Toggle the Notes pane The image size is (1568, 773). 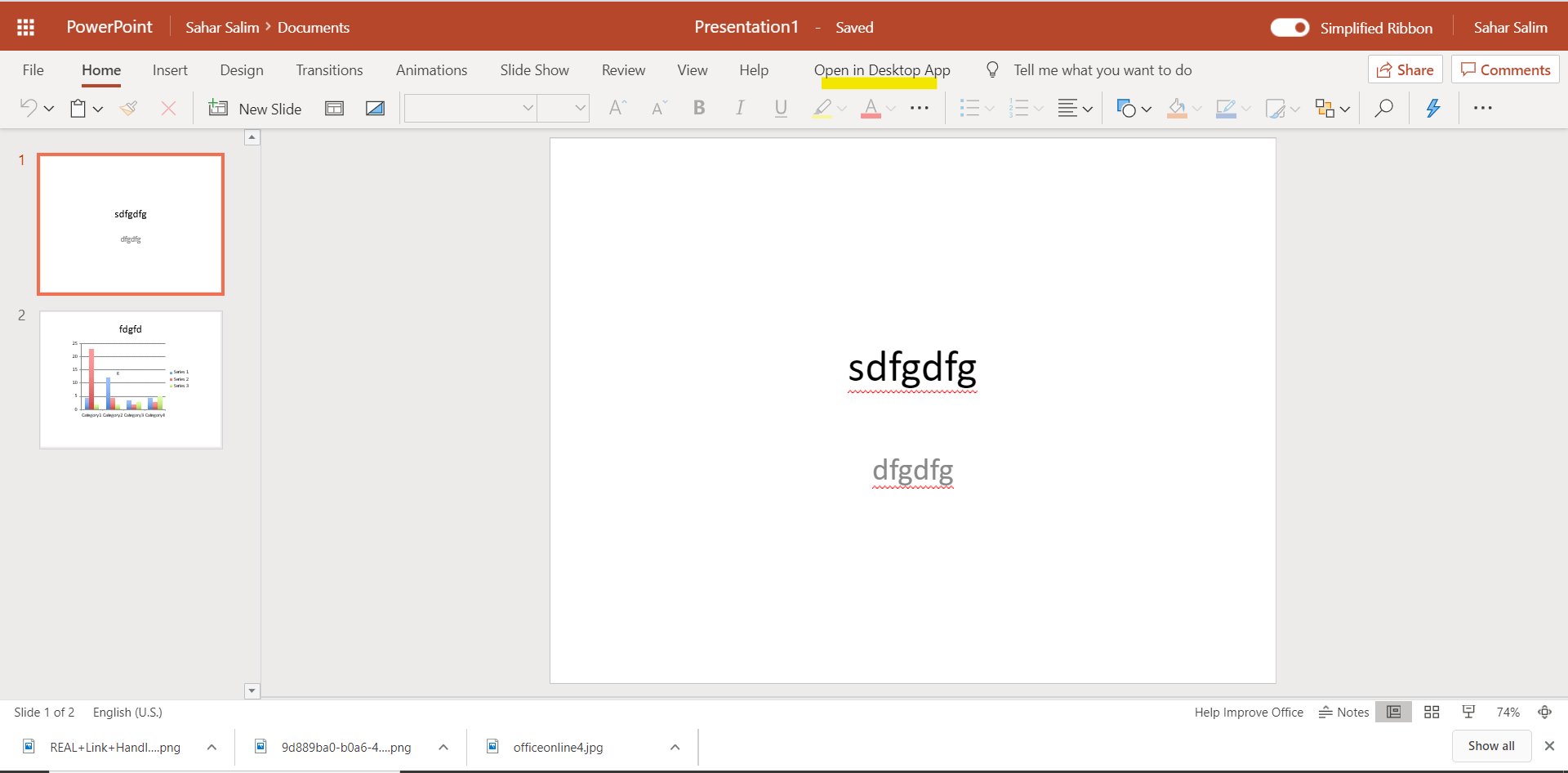point(1343,712)
